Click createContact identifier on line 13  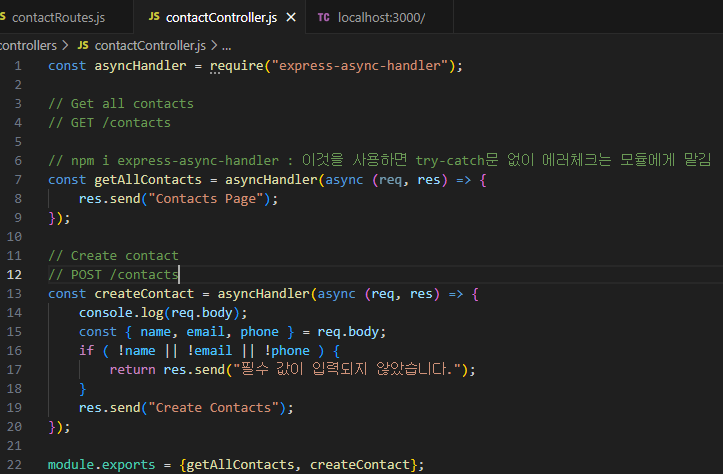click(144, 294)
